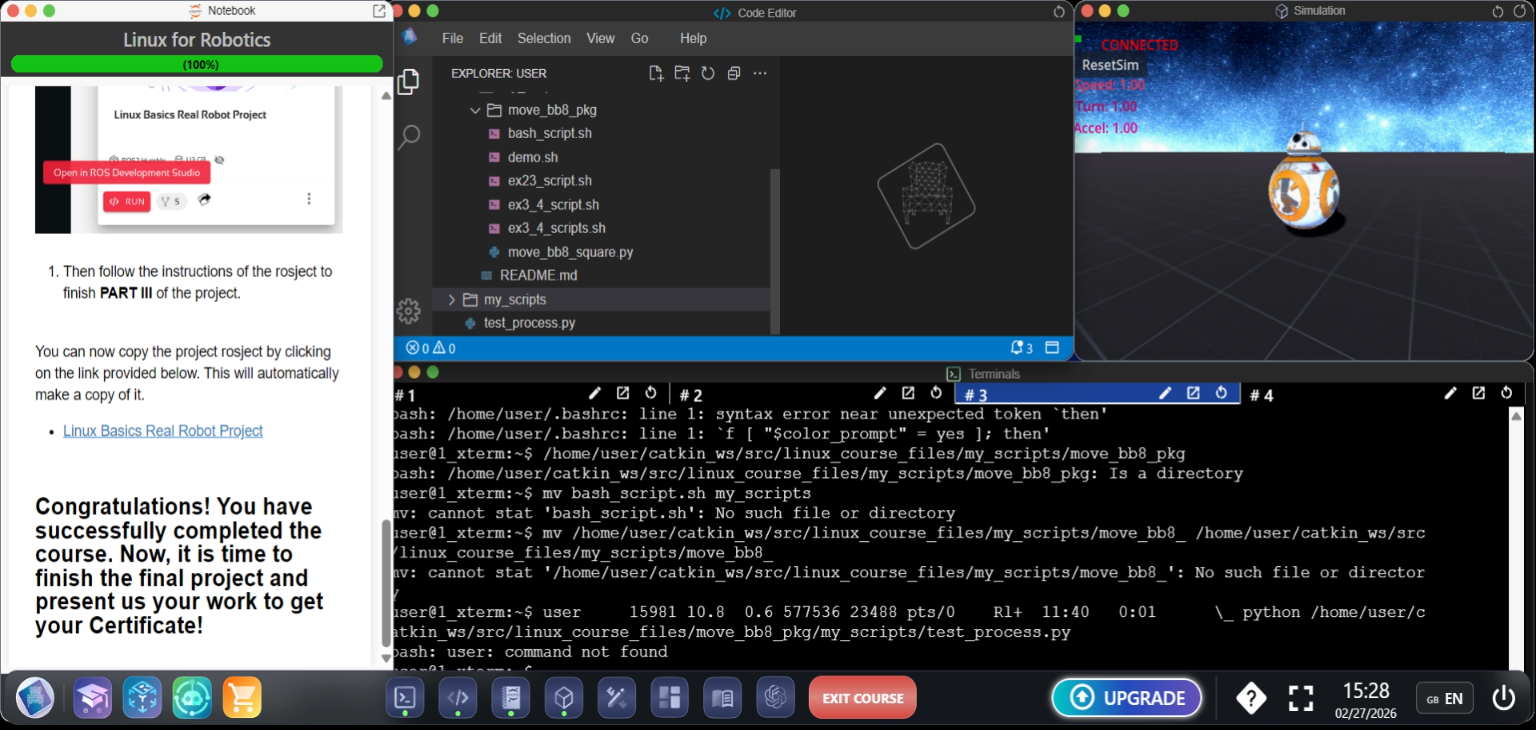Open the help question-mark icon in taskbar

[x=1251, y=697]
